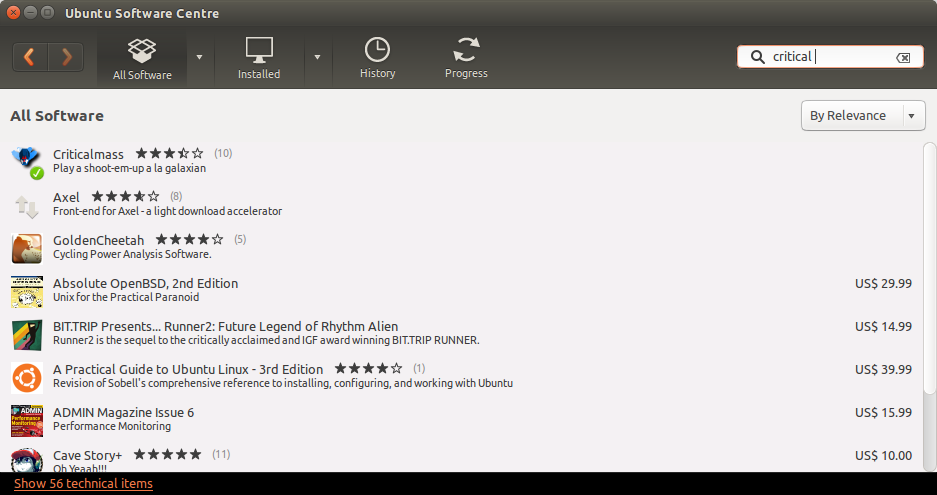The width and height of the screenshot is (937, 495).
Task: Click the US$ 14.99 price
Action: [883, 326]
